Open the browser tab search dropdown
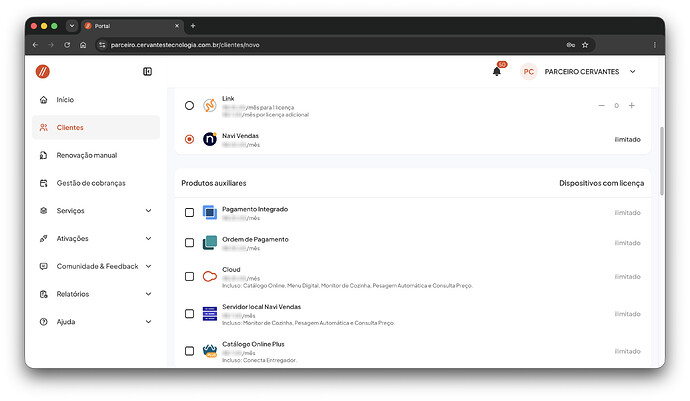Image resolution: width=690 pixels, height=401 pixels. 72,26
